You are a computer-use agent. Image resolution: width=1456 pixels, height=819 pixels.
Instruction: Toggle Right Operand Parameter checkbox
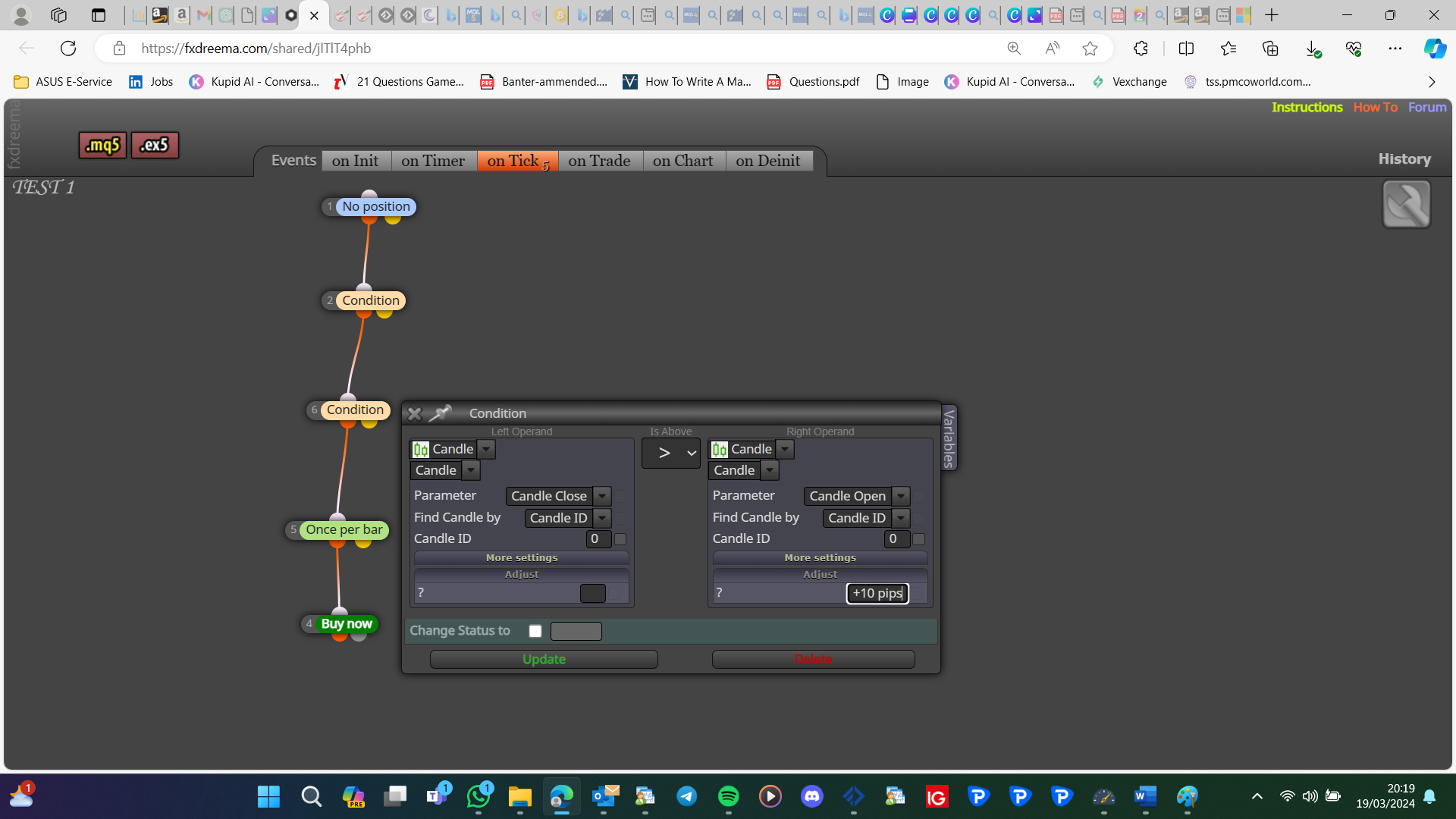(920, 496)
